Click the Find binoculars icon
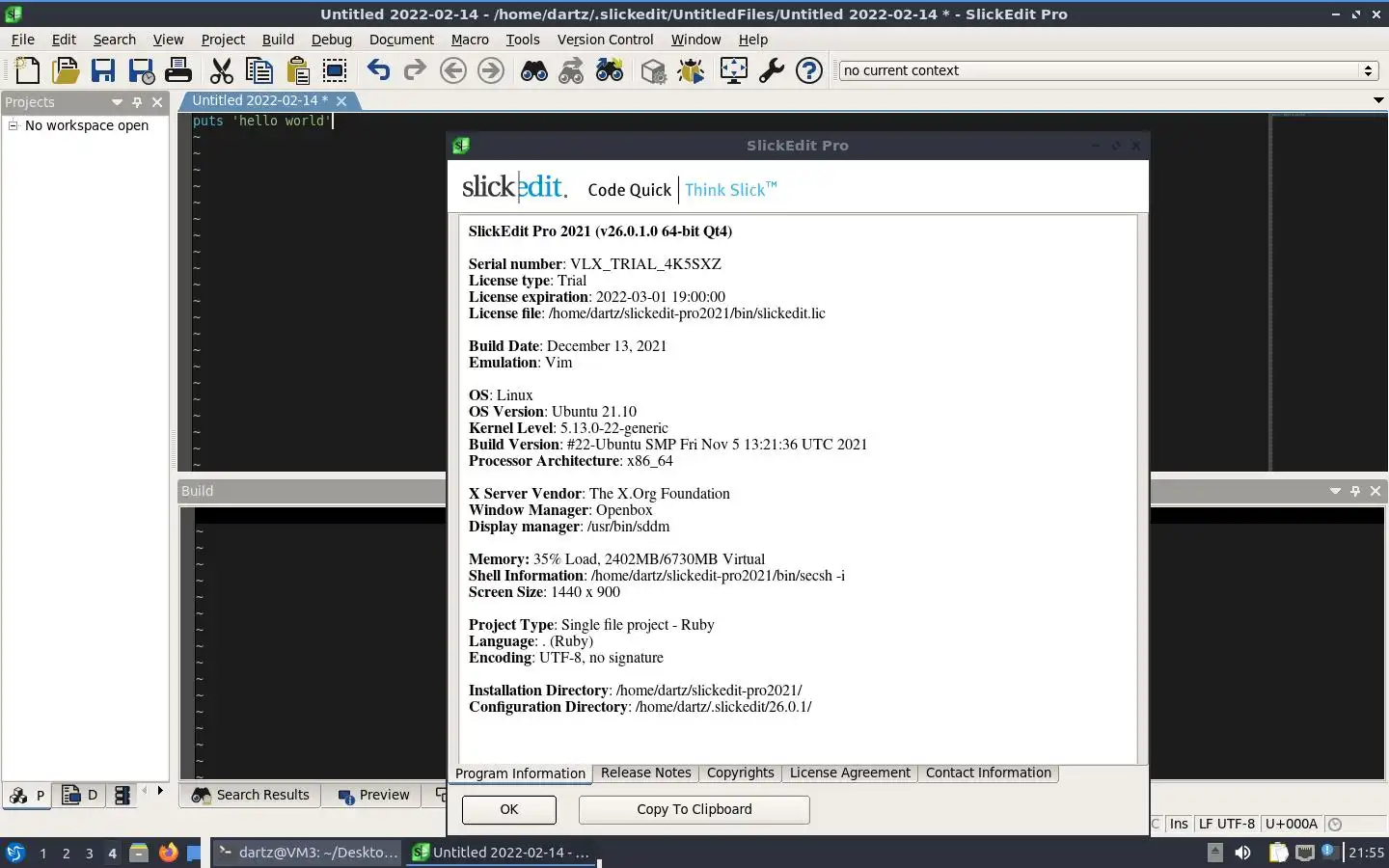The height and width of the screenshot is (868, 1389). [534, 70]
